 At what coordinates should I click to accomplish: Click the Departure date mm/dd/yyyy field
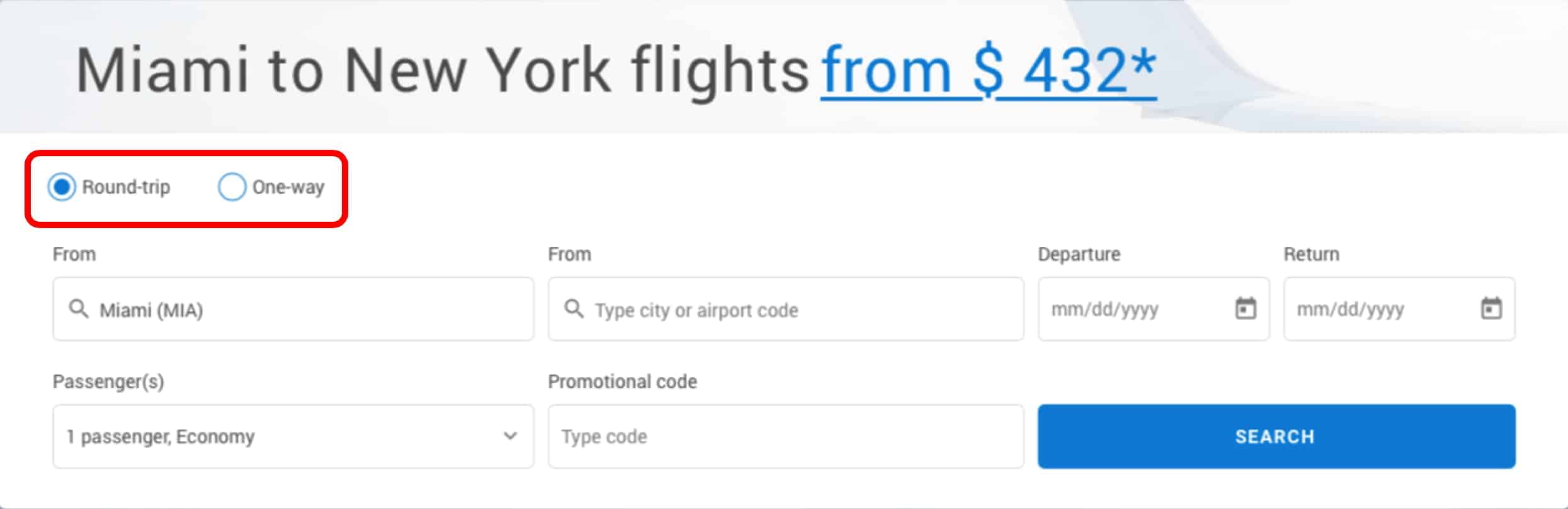[x=1154, y=309]
